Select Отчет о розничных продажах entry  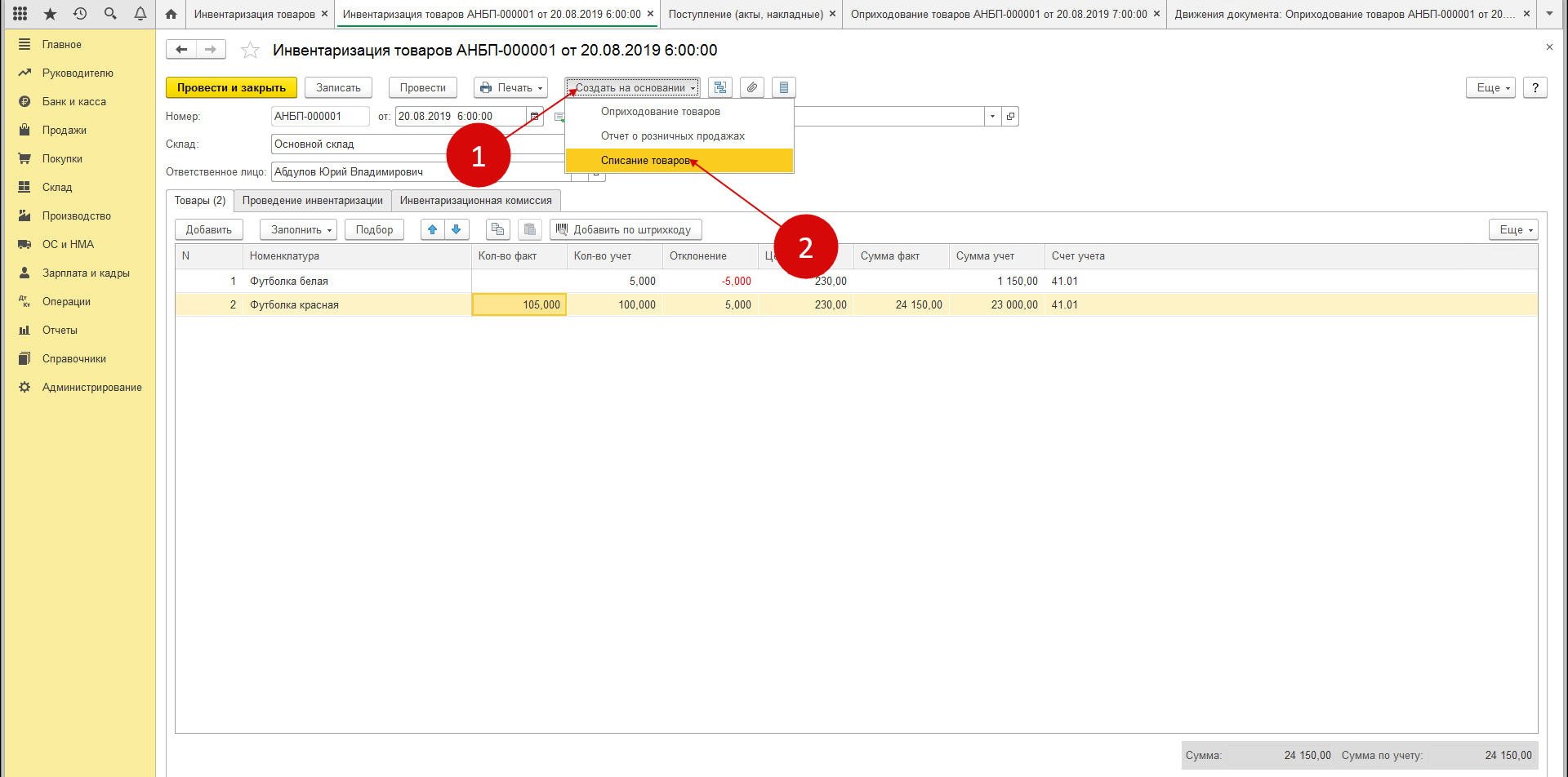point(679,135)
